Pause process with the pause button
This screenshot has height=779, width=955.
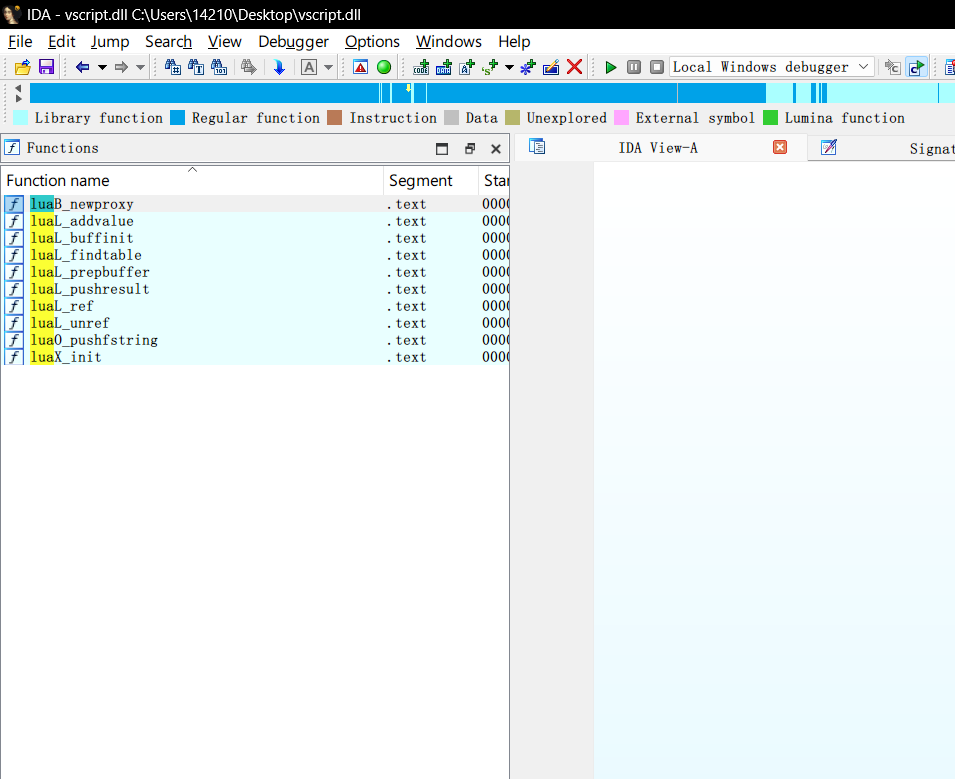[x=634, y=67]
